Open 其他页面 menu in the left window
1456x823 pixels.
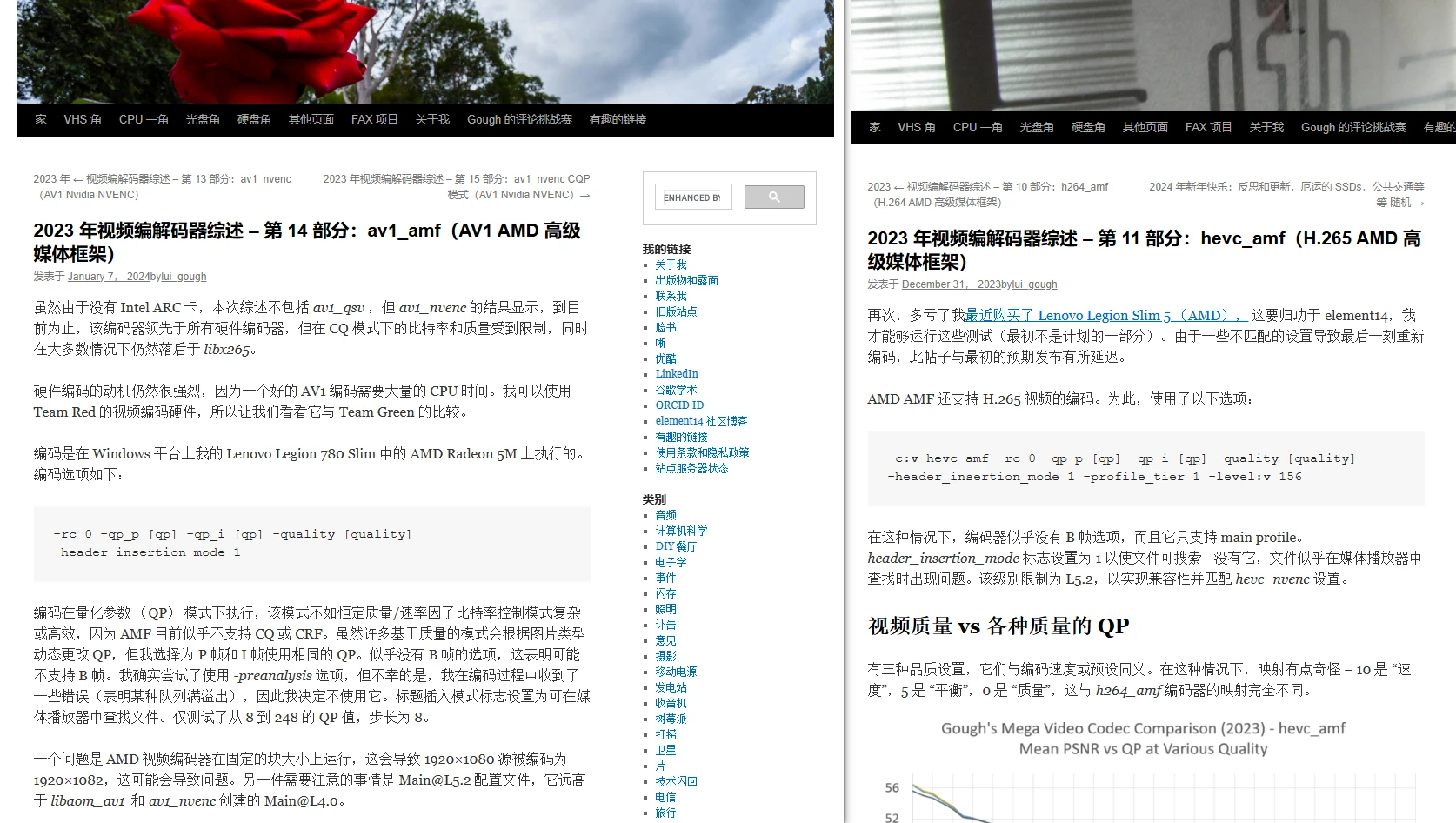point(311,119)
